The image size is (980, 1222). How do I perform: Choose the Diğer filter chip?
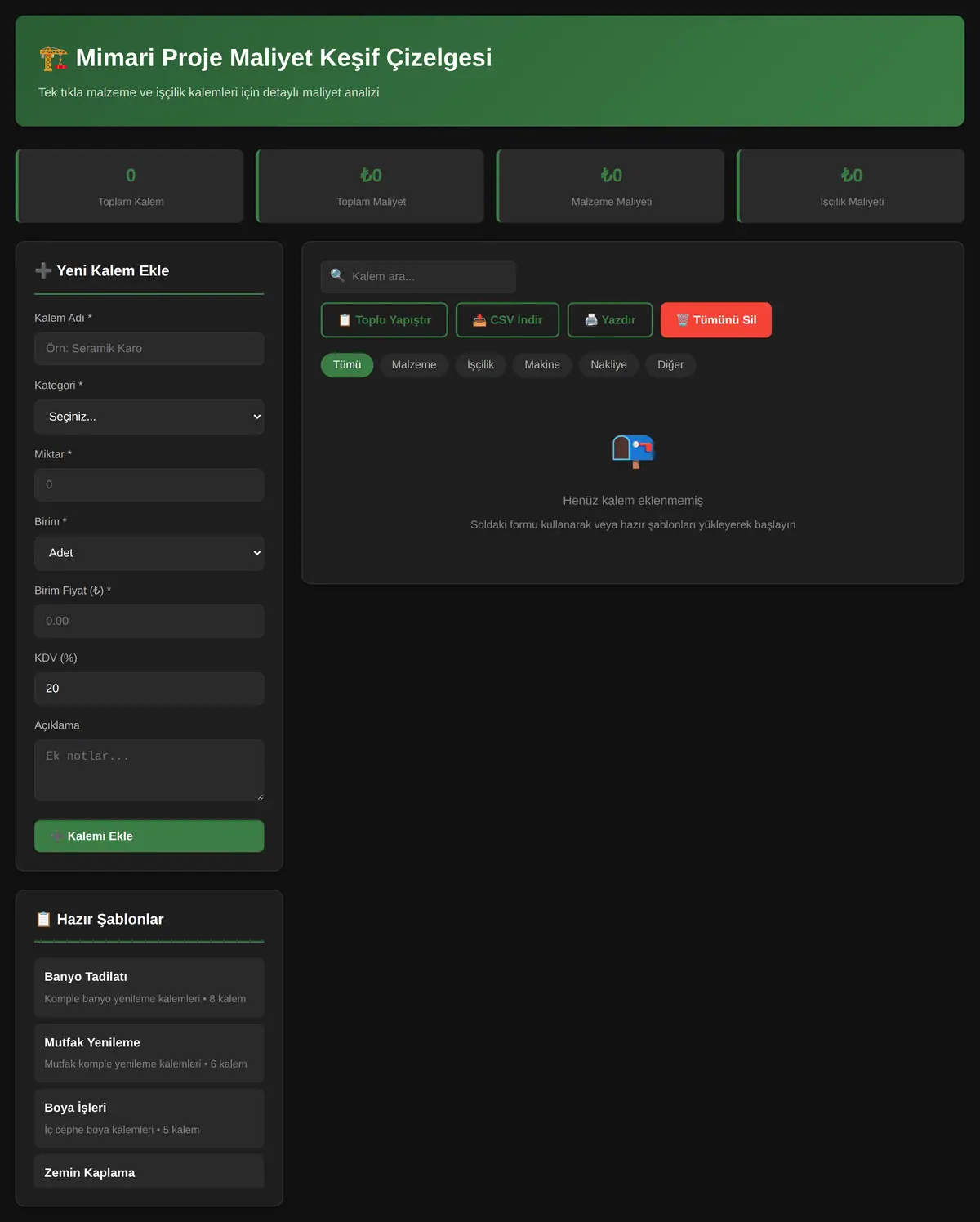(670, 365)
